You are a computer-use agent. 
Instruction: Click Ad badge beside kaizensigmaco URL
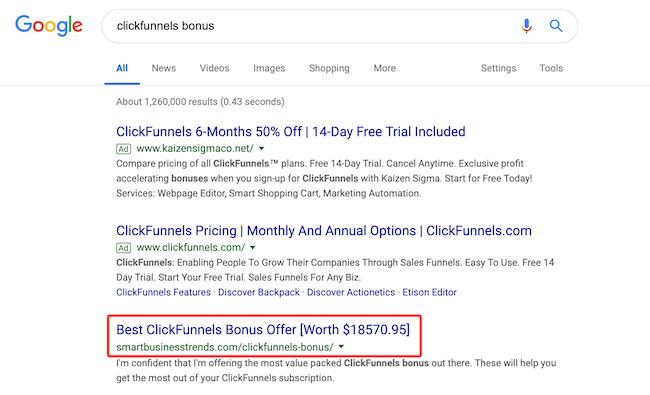[x=124, y=148]
